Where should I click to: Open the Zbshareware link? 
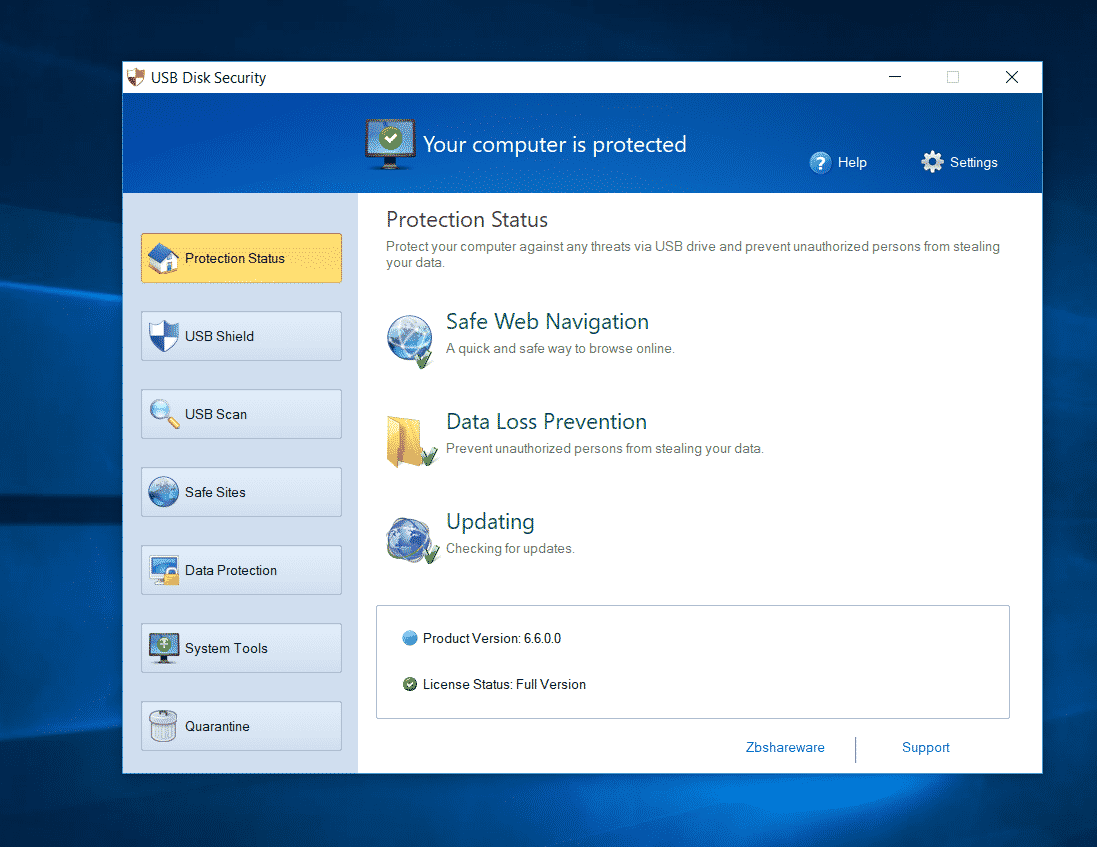[785, 747]
